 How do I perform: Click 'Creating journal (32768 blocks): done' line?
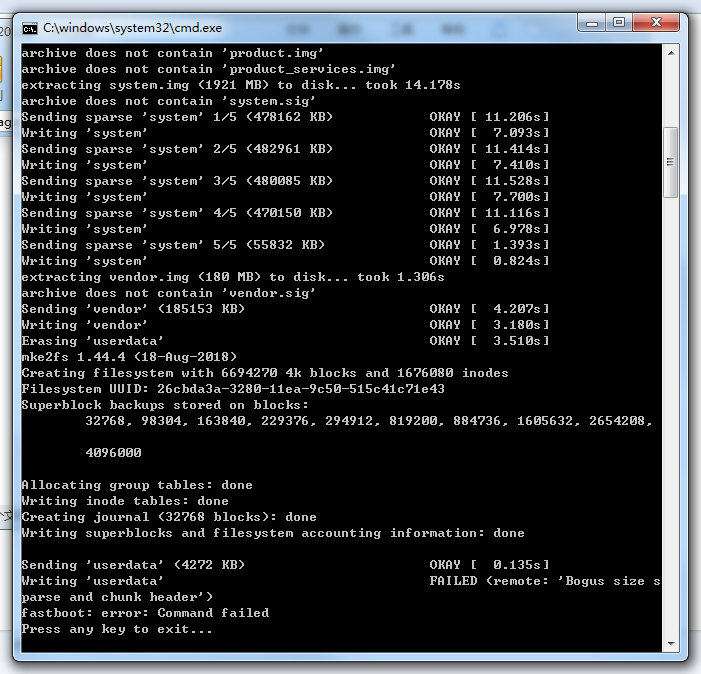pos(169,517)
